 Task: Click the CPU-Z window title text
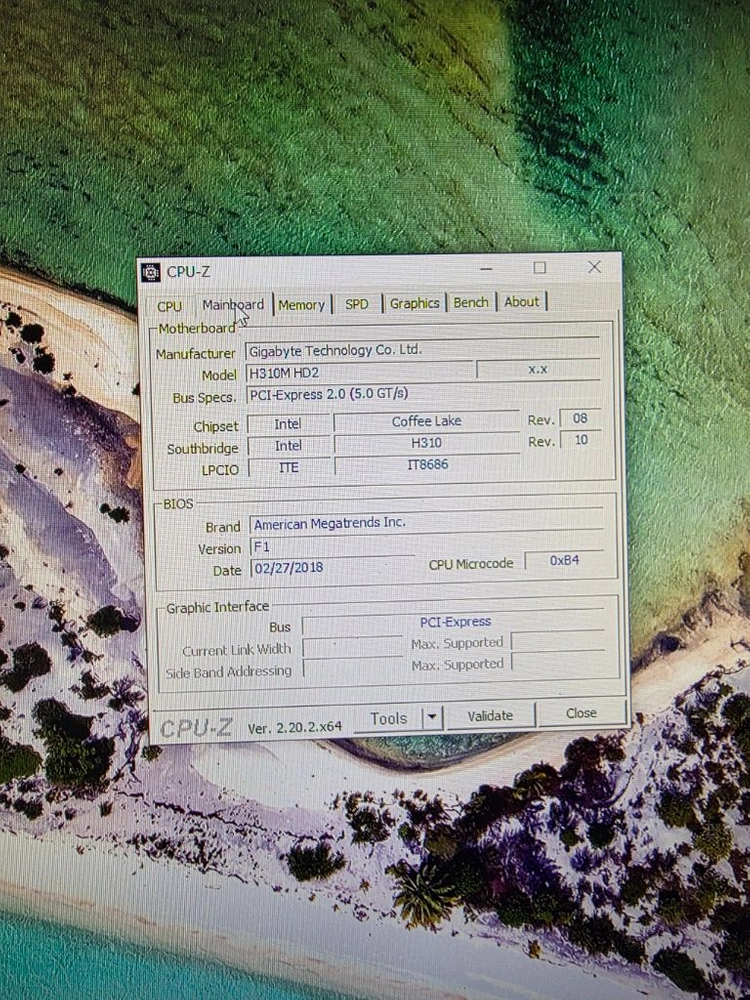pyautogui.click(x=188, y=272)
